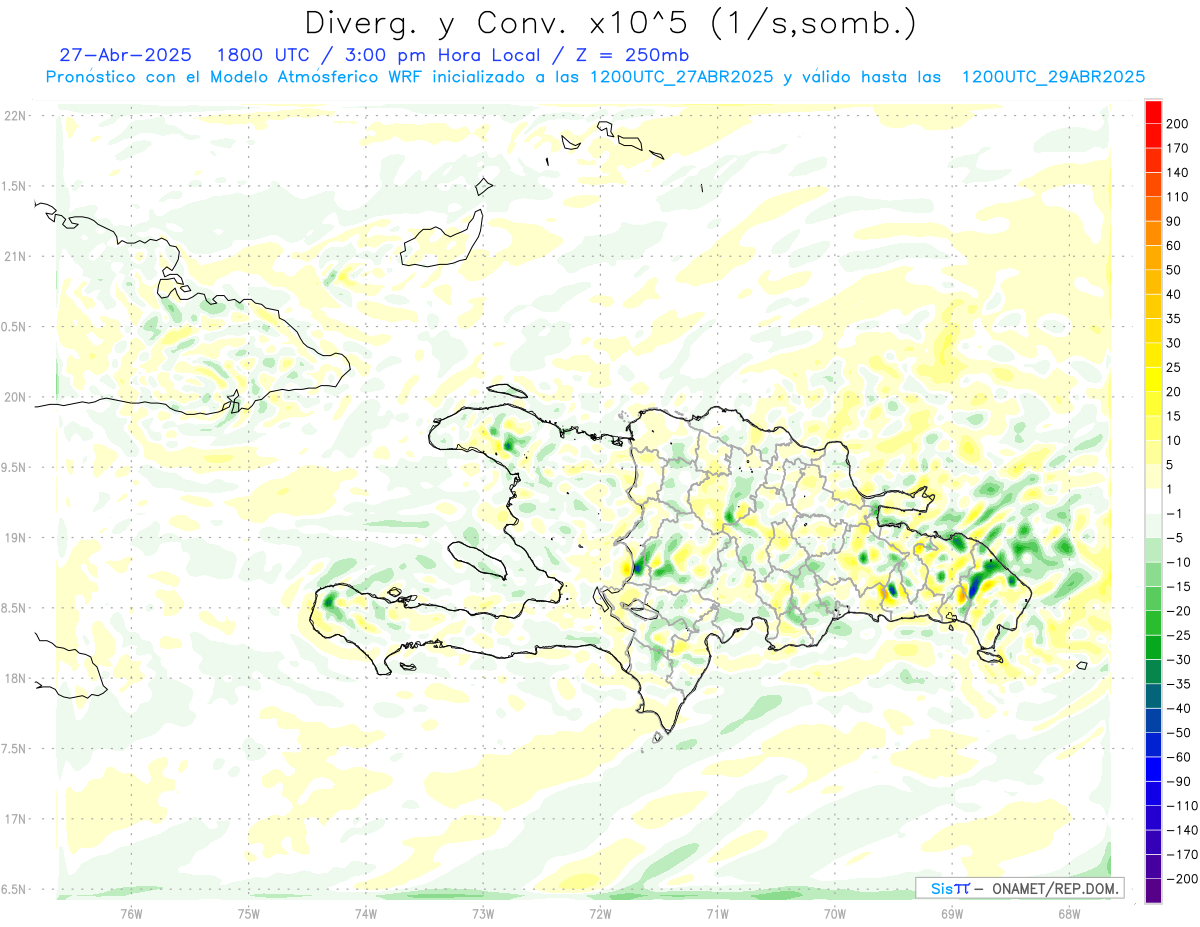The height and width of the screenshot is (927, 1200).
Task: Click the "8.5N" latitude label
Action: coord(14,608)
